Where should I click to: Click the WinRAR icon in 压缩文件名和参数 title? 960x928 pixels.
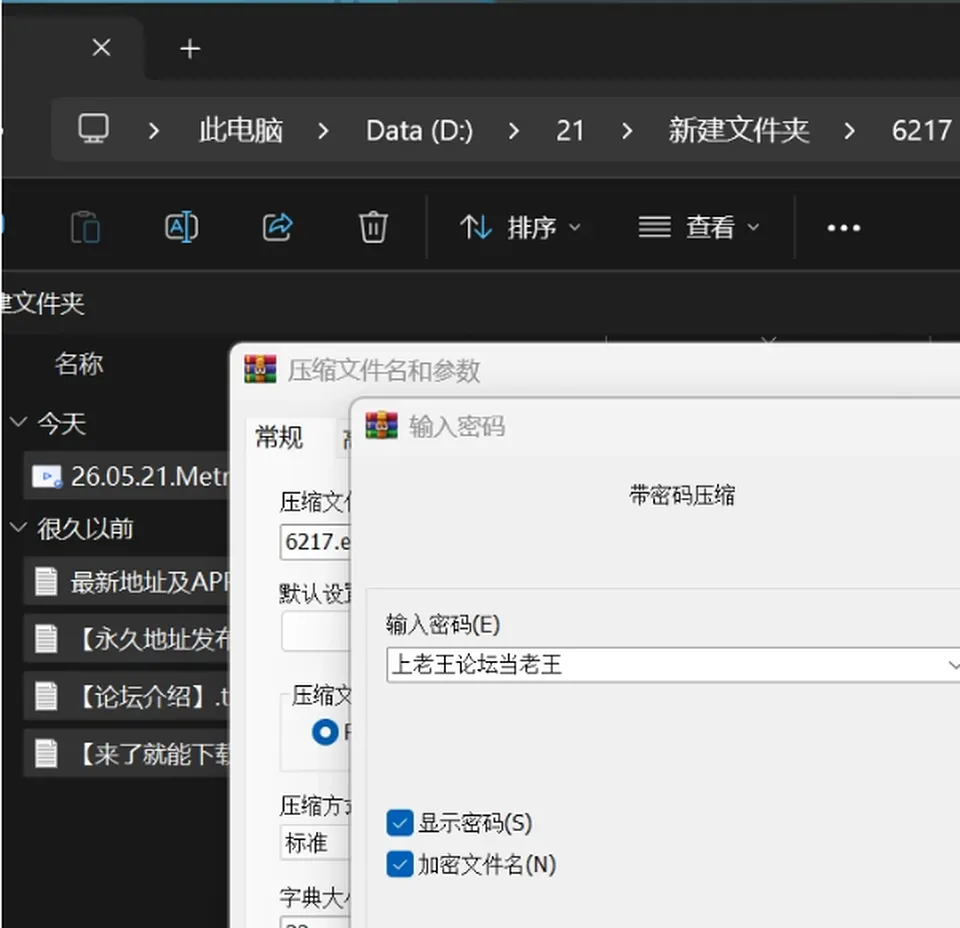coord(260,369)
